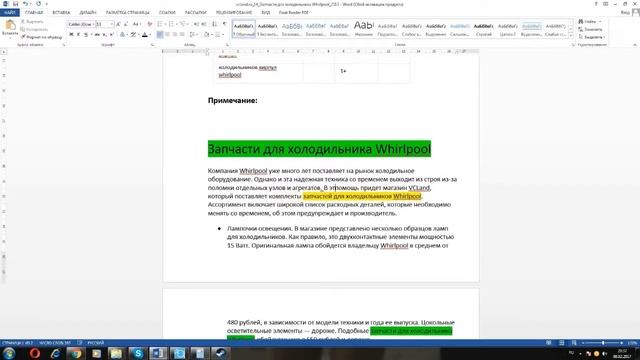Open Borders dropdown

219,35
